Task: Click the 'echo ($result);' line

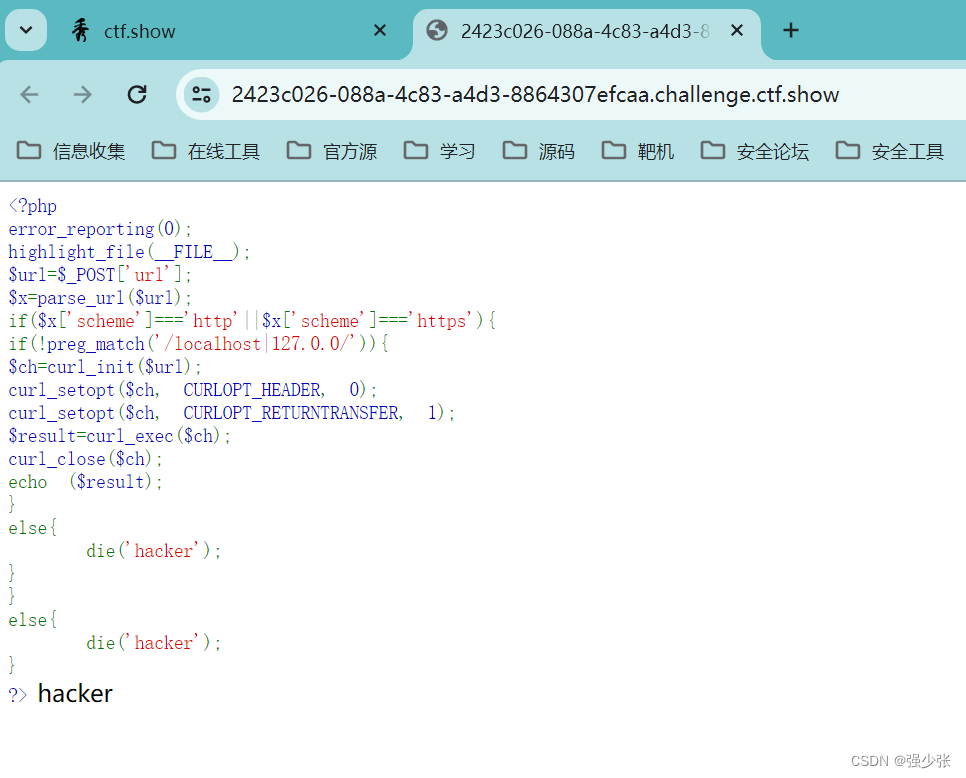Action: click(85, 482)
